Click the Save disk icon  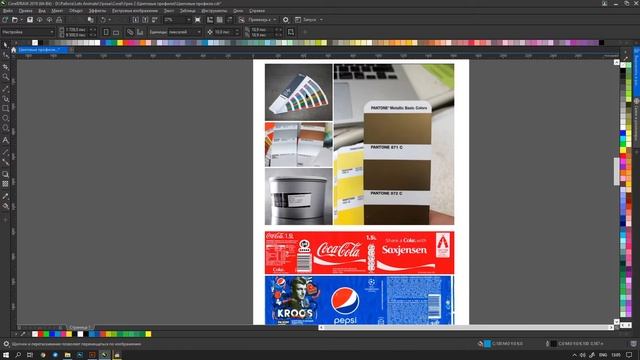coord(30,20)
